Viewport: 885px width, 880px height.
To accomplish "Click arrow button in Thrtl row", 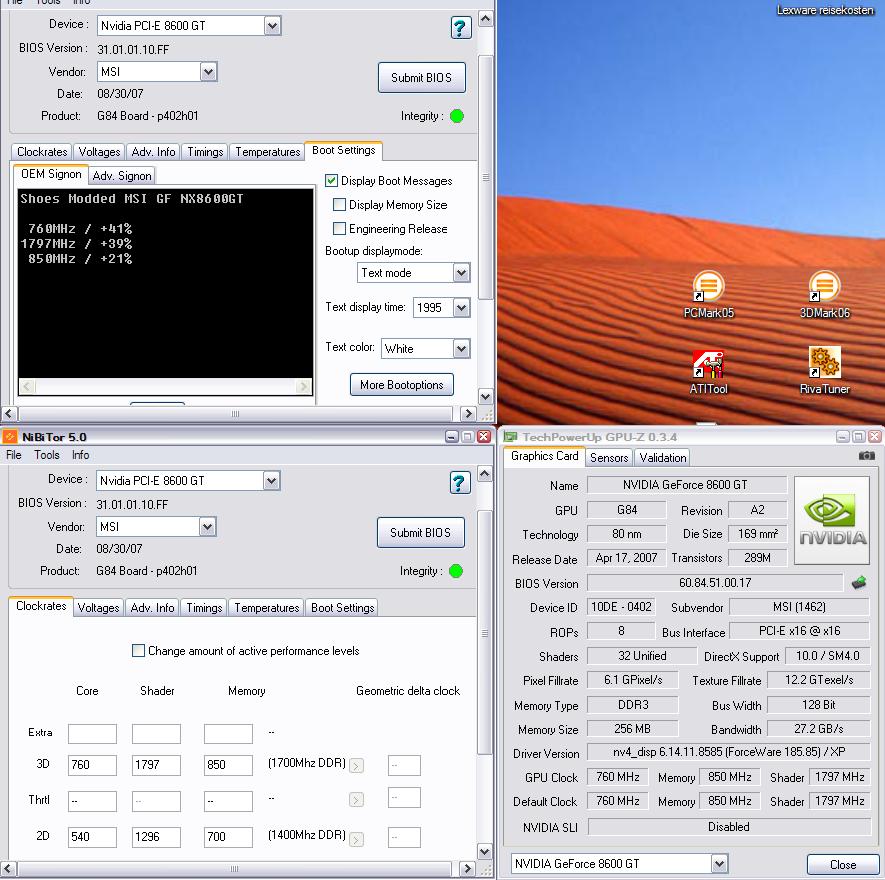I will pyautogui.click(x=356, y=800).
